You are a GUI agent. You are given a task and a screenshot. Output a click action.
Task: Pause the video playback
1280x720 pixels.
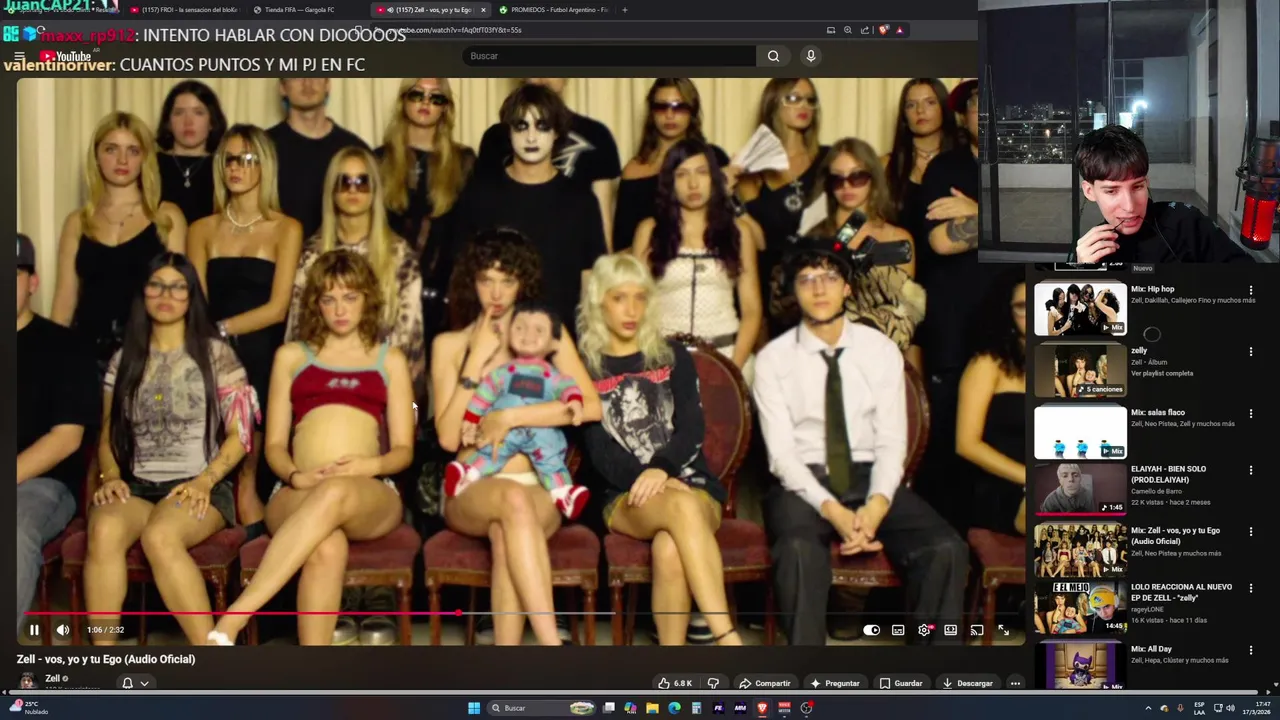tap(34, 630)
